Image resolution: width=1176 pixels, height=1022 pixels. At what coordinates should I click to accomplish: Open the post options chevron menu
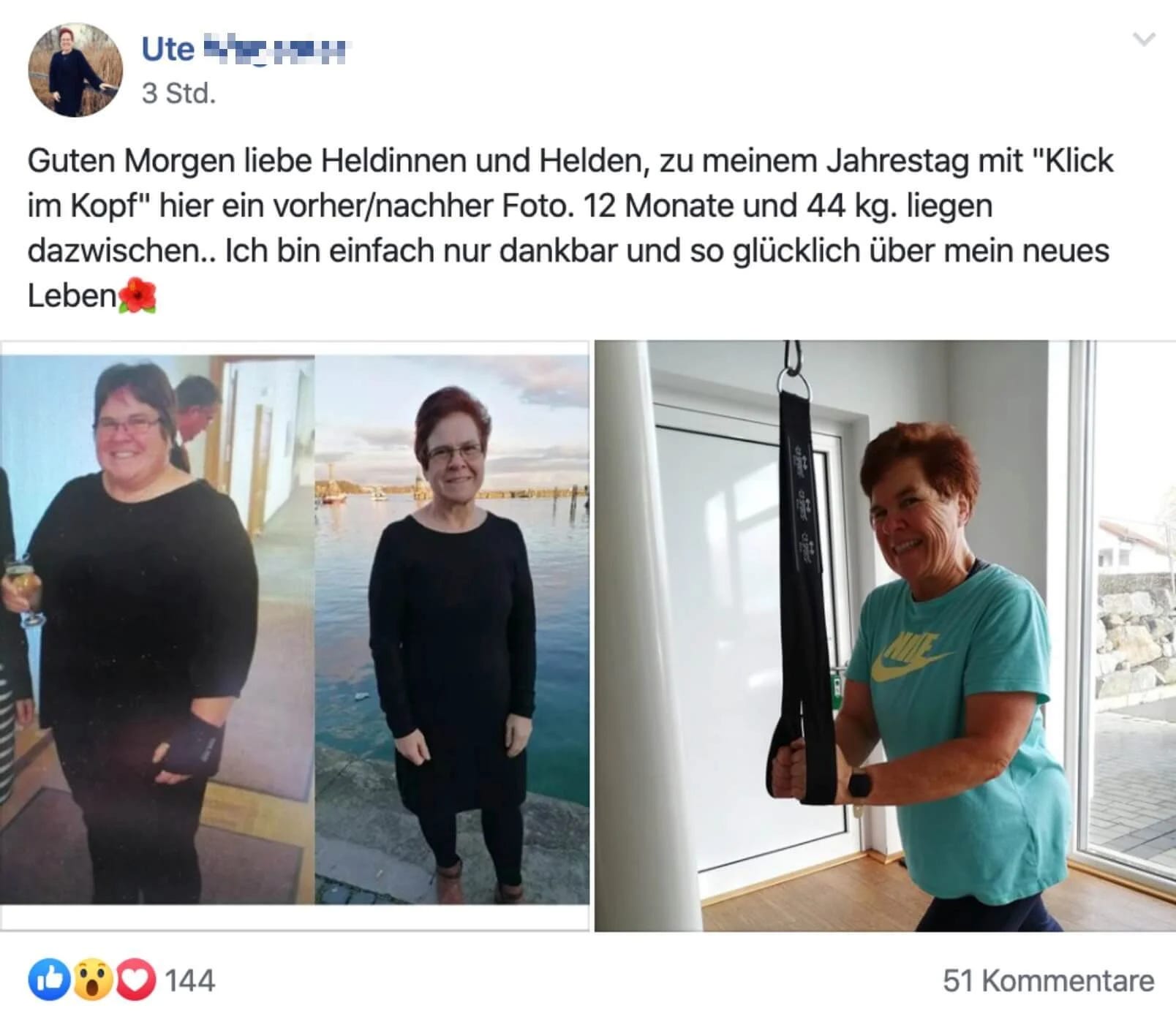tap(1143, 39)
